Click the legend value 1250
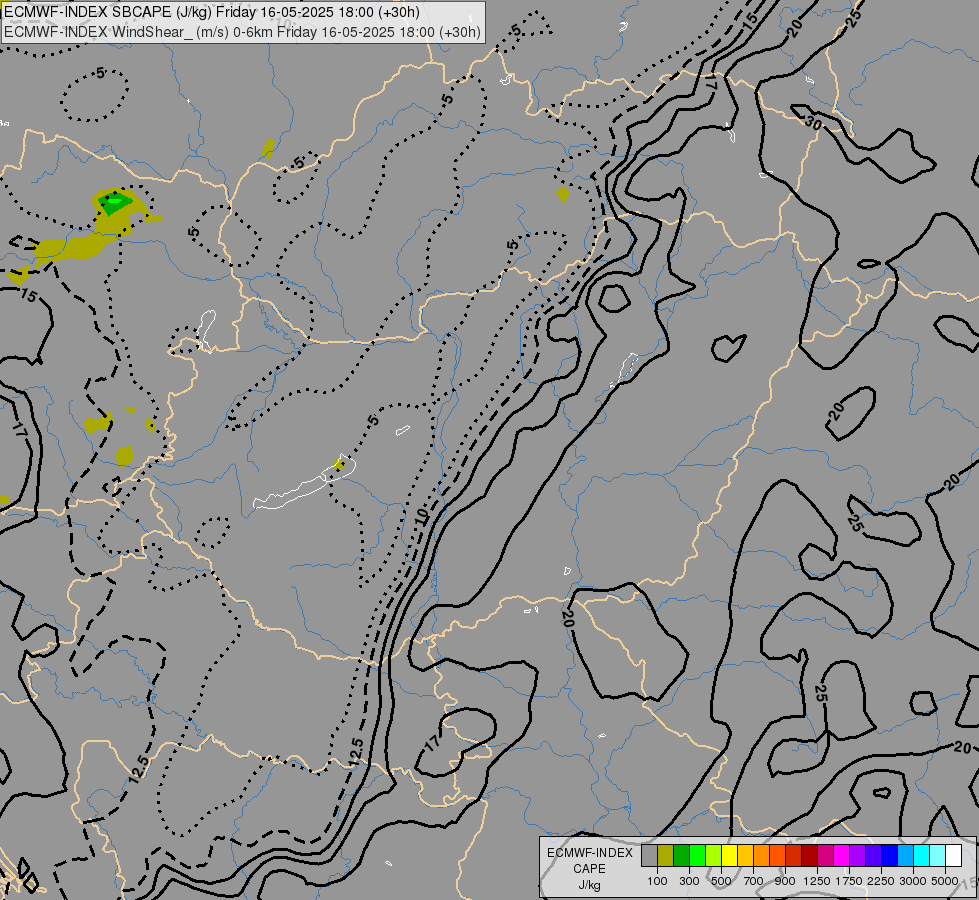This screenshot has height=900, width=979. coord(817,881)
